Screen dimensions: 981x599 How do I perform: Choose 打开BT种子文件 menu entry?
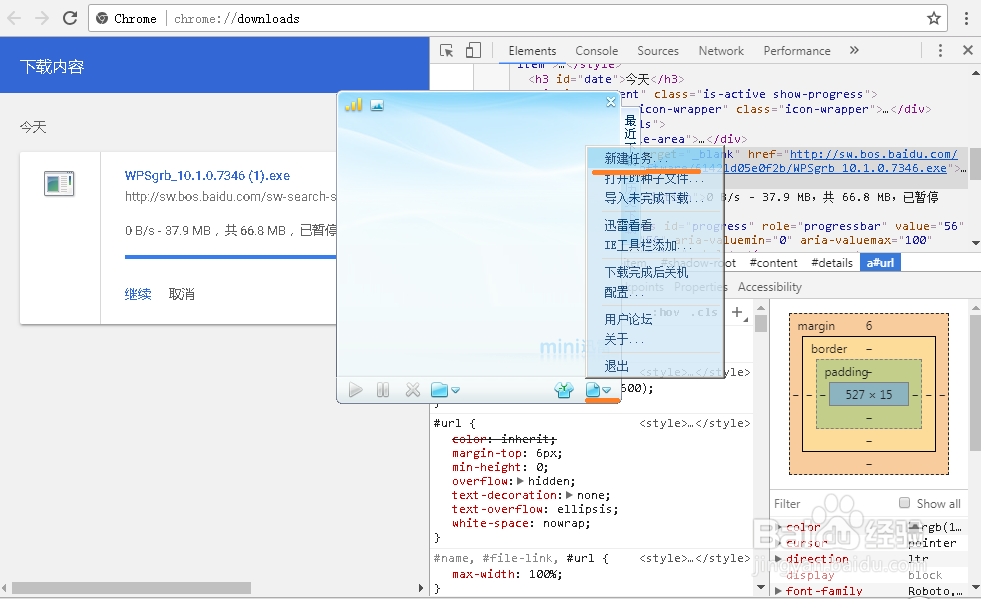tap(655, 178)
